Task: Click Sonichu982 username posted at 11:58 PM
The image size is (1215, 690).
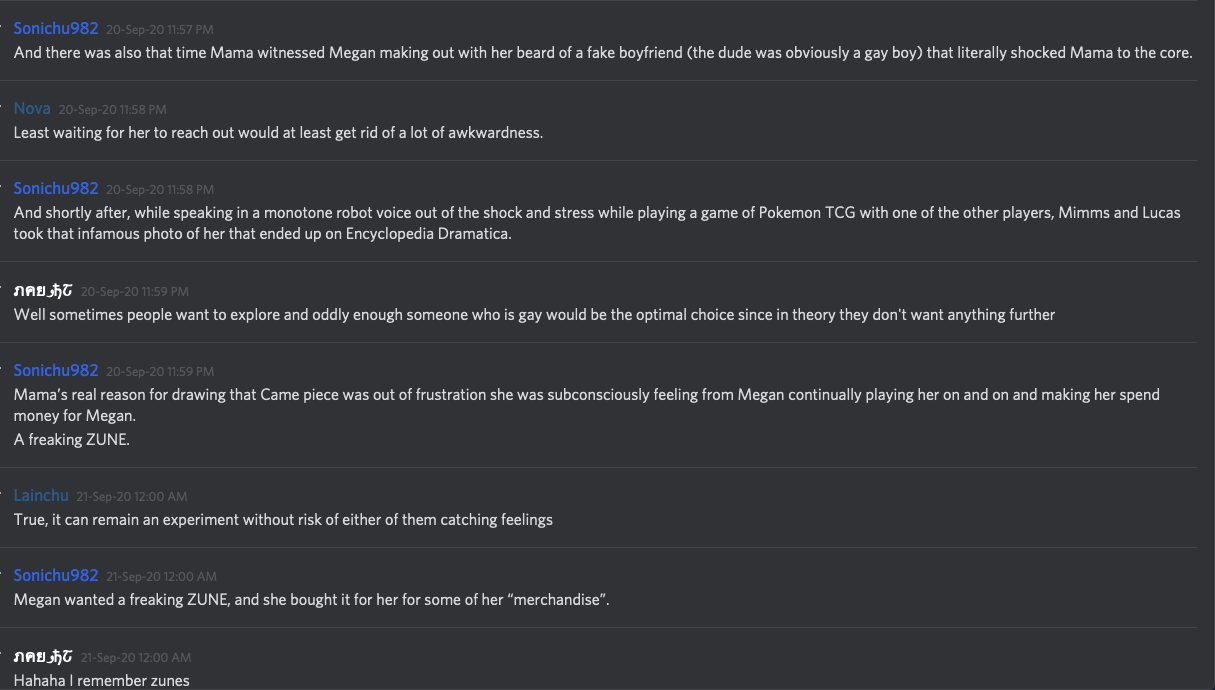Action: coord(56,188)
